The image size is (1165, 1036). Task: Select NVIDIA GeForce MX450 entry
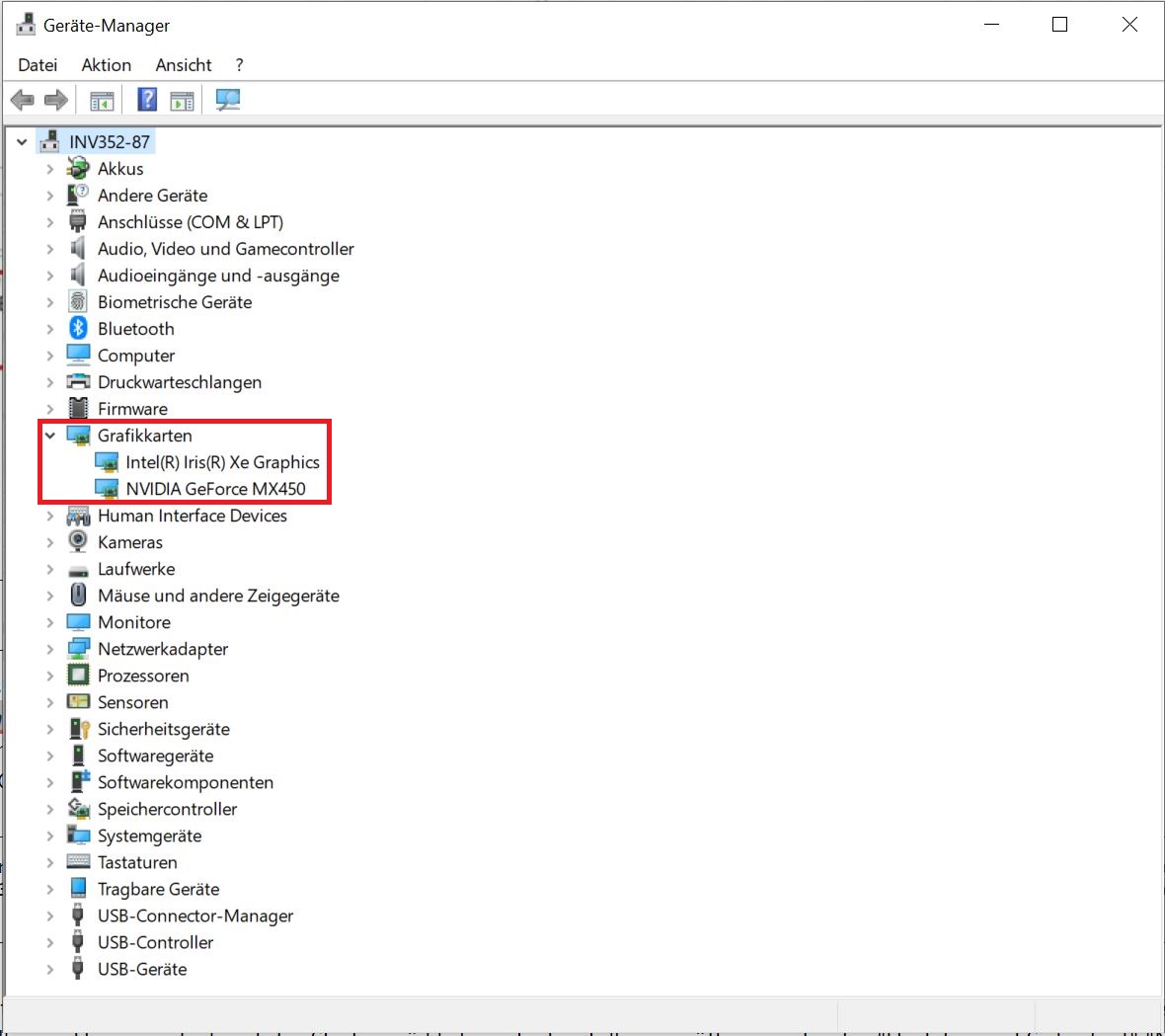[x=215, y=489]
